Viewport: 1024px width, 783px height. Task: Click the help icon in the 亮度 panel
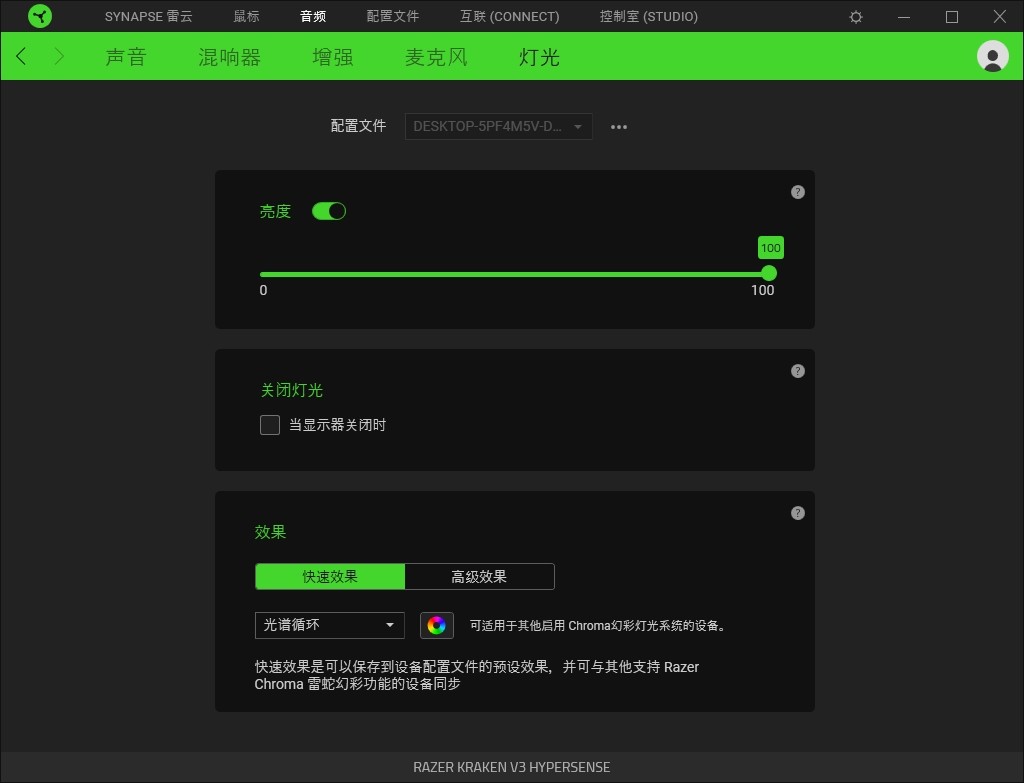797,192
